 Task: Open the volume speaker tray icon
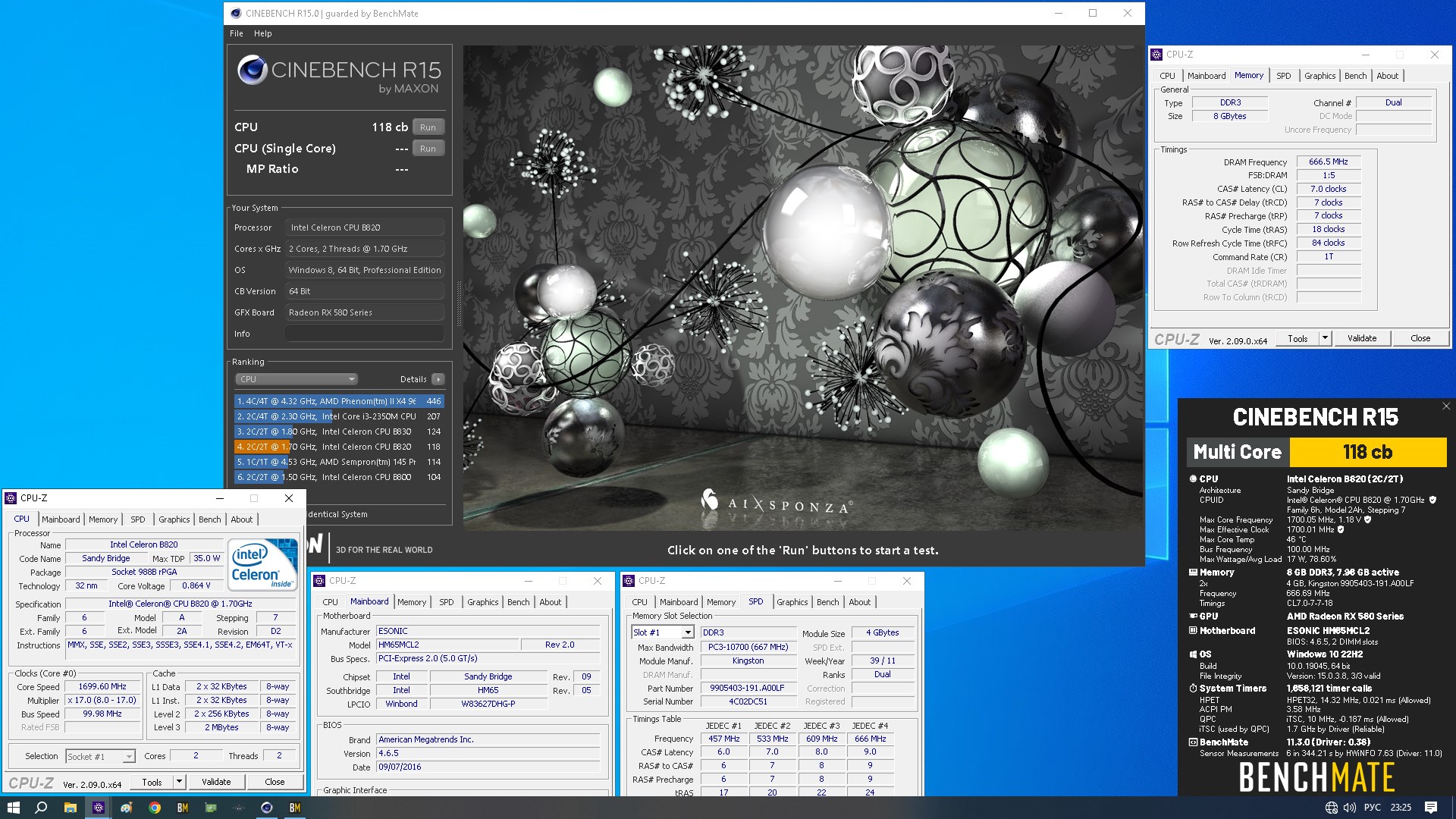point(1349,808)
